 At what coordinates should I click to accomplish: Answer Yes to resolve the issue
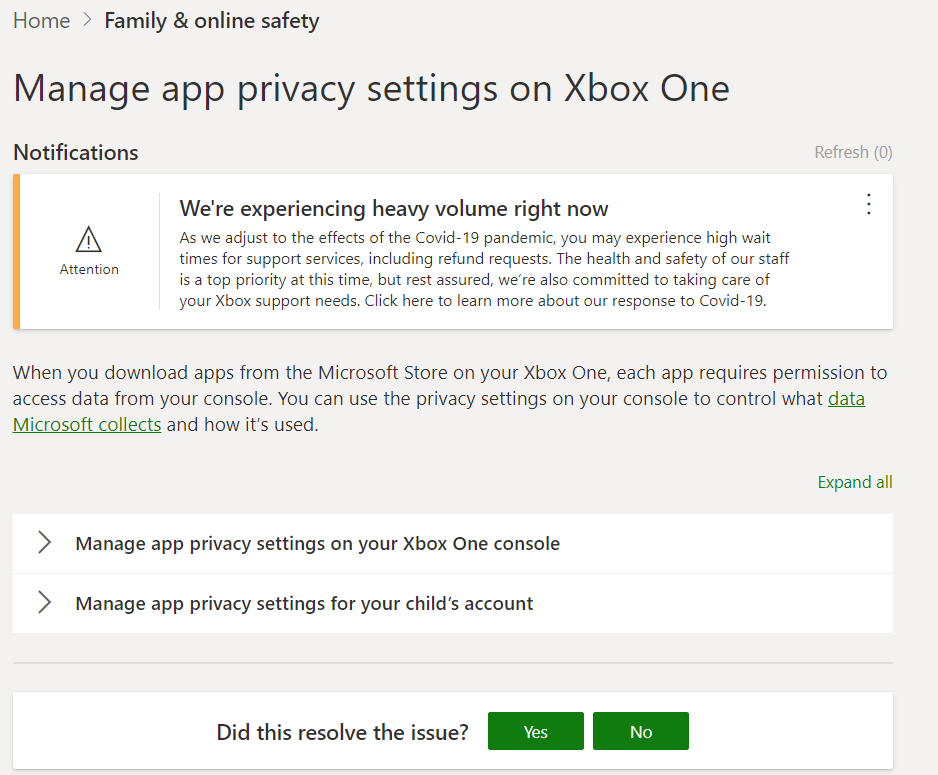point(535,731)
